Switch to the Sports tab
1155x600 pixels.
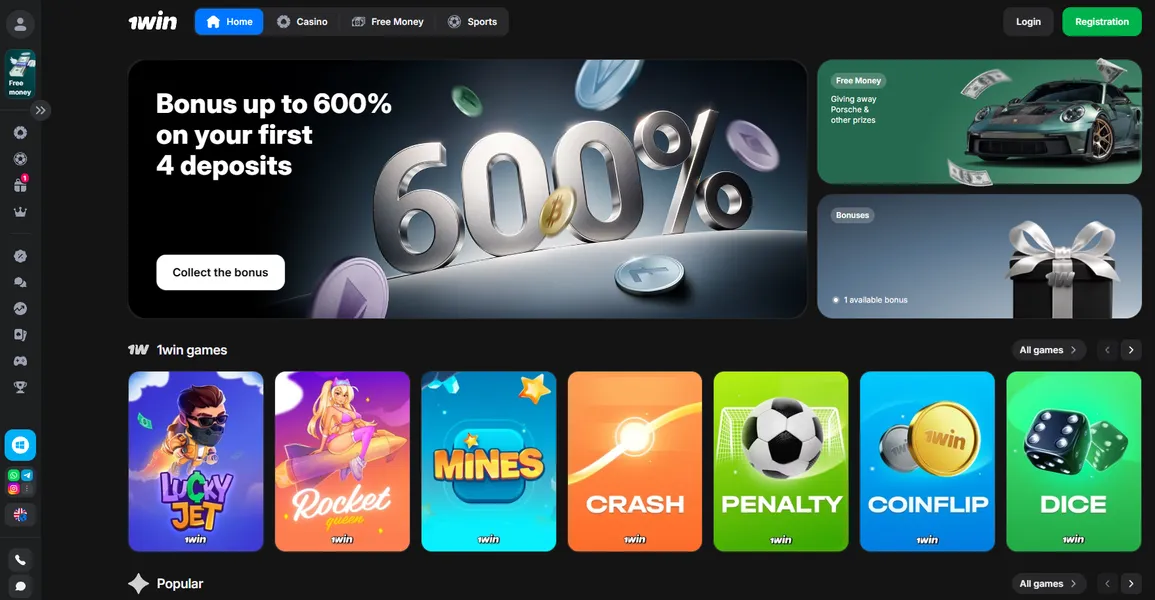(472, 22)
